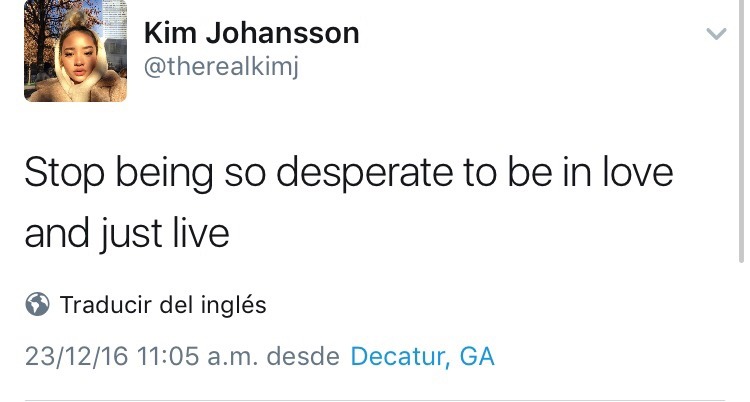
Task: Click the word "desperate" in the tweet
Action: point(369,173)
